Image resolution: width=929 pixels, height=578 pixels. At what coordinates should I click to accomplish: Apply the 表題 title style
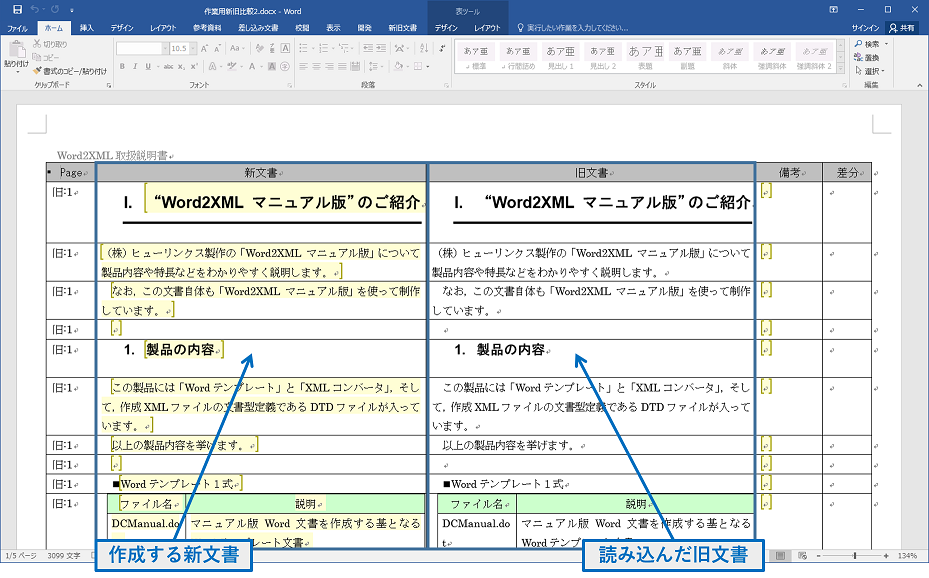645,57
